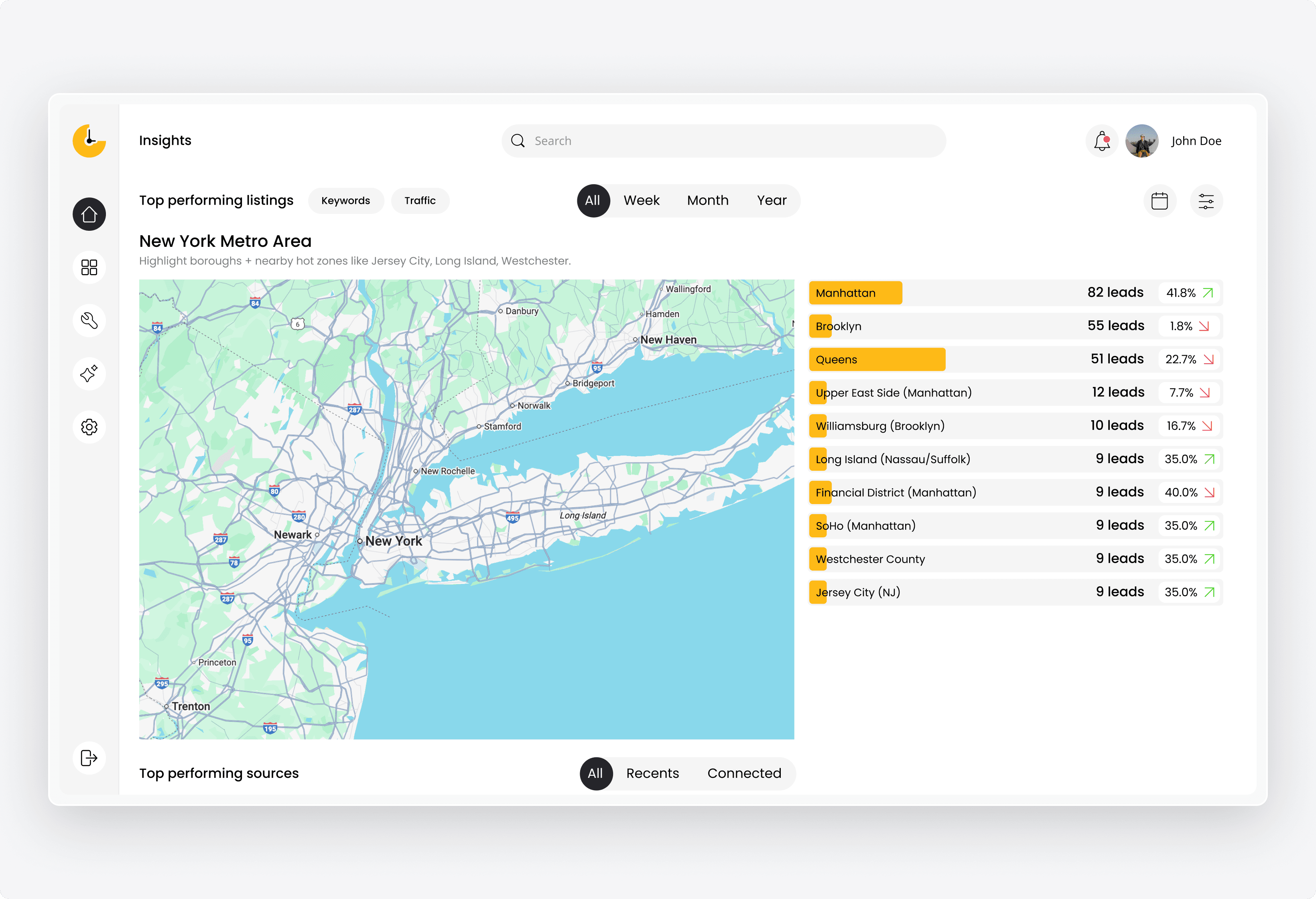Switch to the Connected sources tab

point(744,773)
